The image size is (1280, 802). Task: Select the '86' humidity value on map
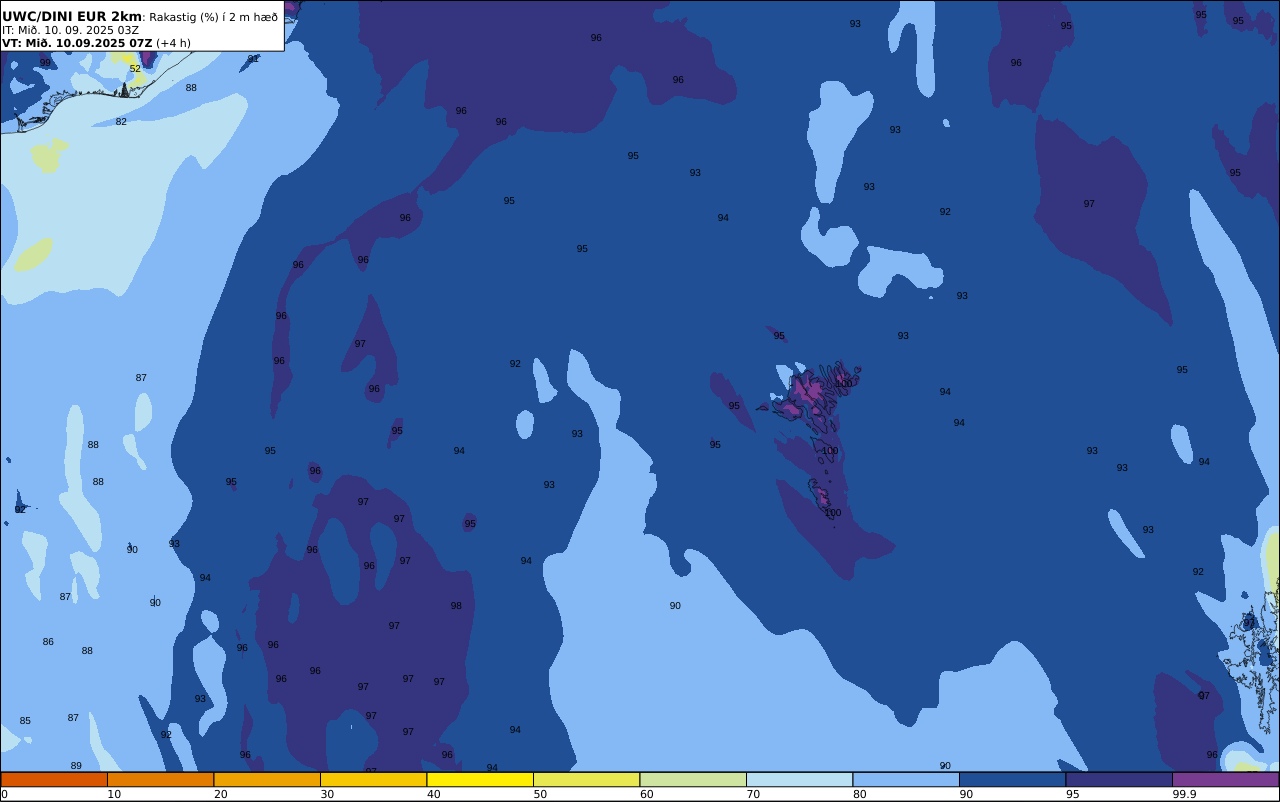click(x=48, y=642)
